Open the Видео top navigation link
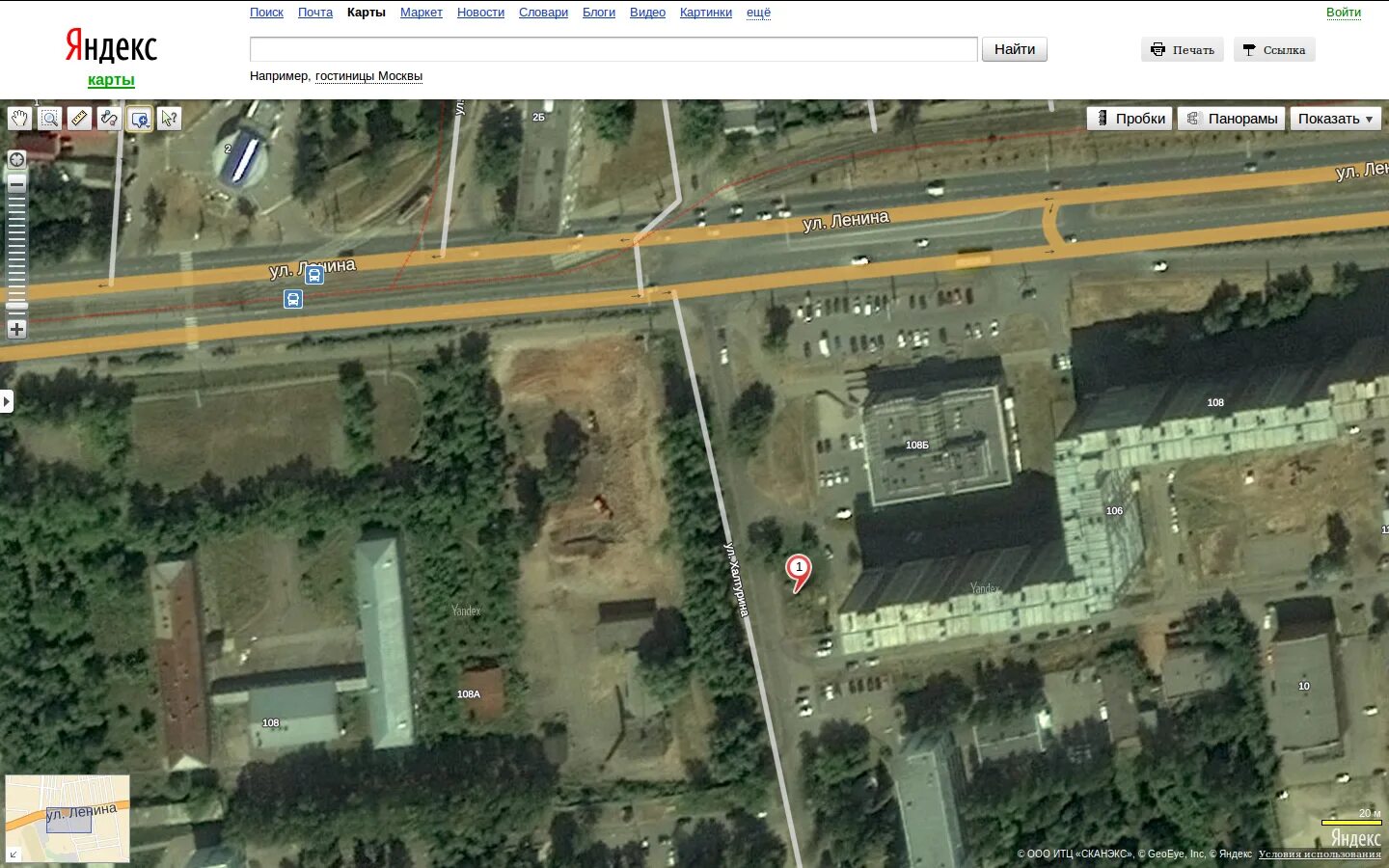Screen dimensions: 1389x868 tap(647, 13)
